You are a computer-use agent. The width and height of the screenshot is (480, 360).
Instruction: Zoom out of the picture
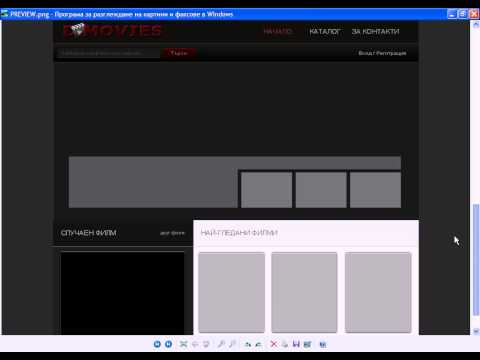coord(233,344)
